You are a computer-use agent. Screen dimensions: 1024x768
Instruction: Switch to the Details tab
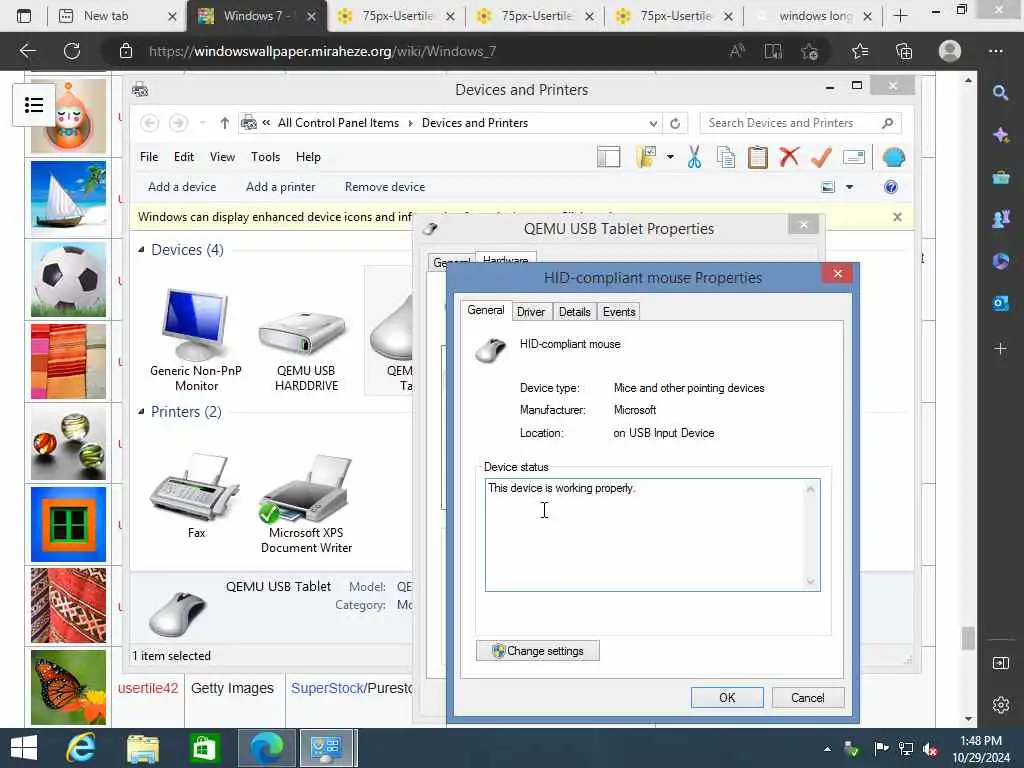pyautogui.click(x=574, y=312)
